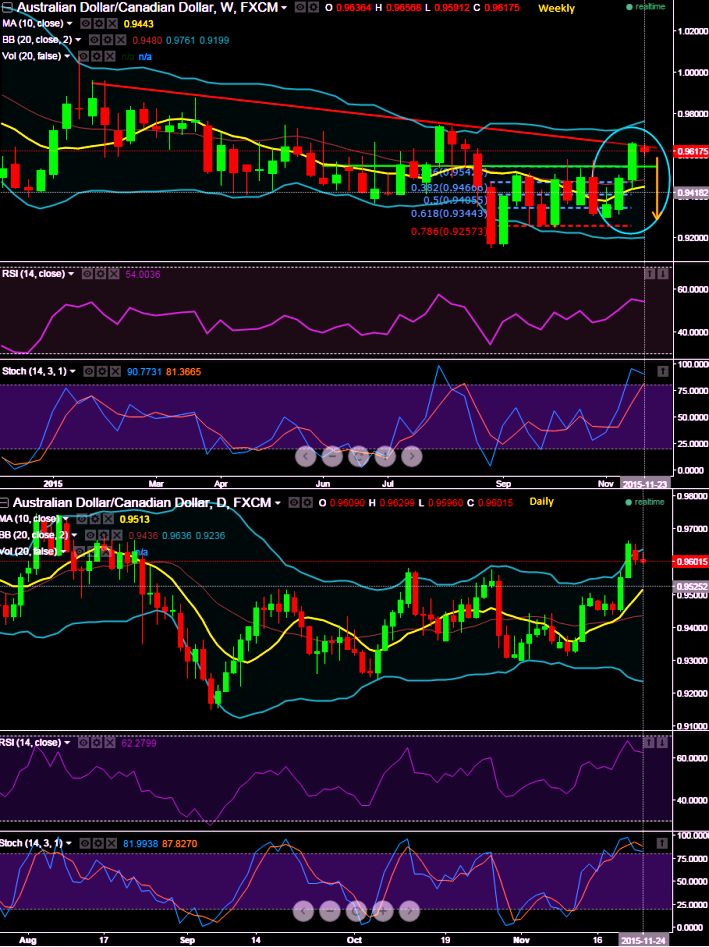This screenshot has height=947, width=709.
Task: Move weekly RSI pane up
Action: (x=650, y=274)
